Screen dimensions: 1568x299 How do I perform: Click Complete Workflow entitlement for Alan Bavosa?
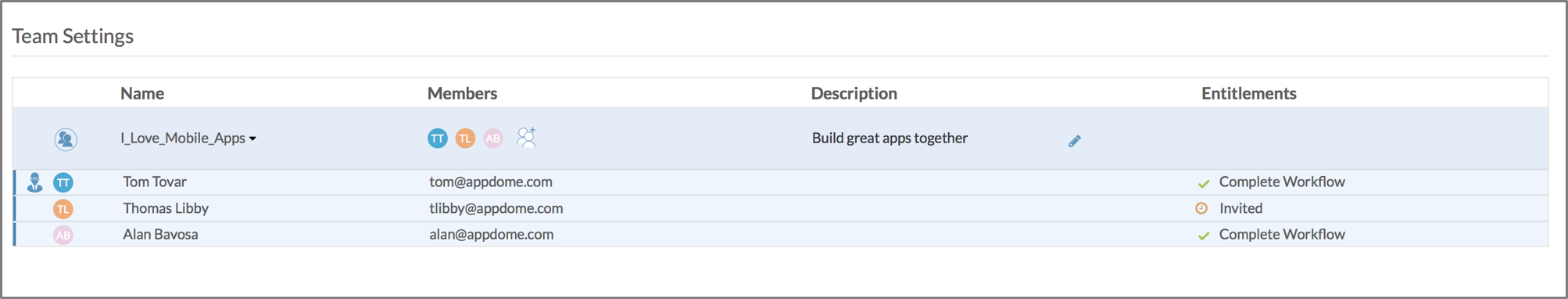tap(1282, 234)
